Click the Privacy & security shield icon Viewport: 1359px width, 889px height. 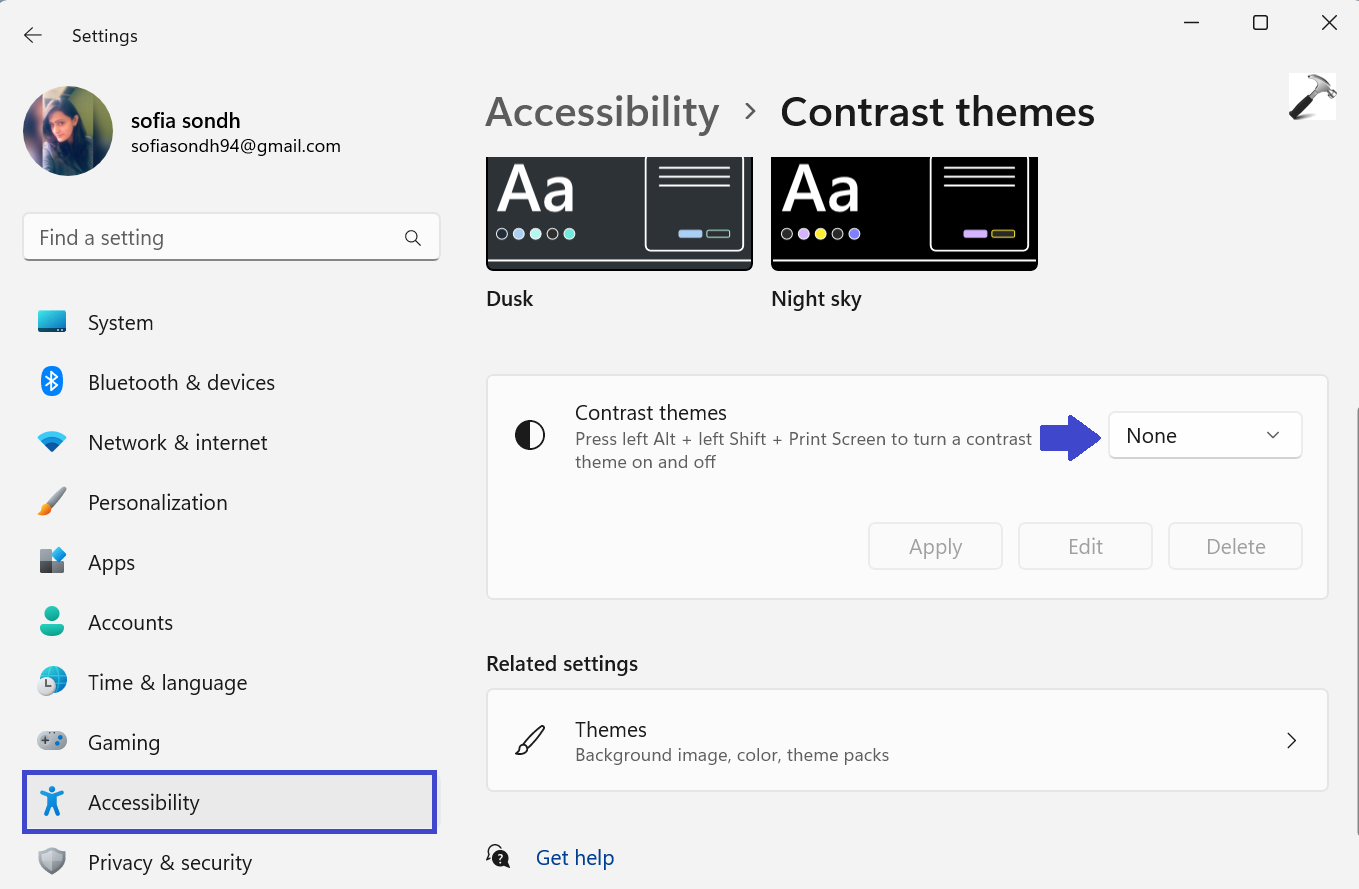tap(52, 862)
